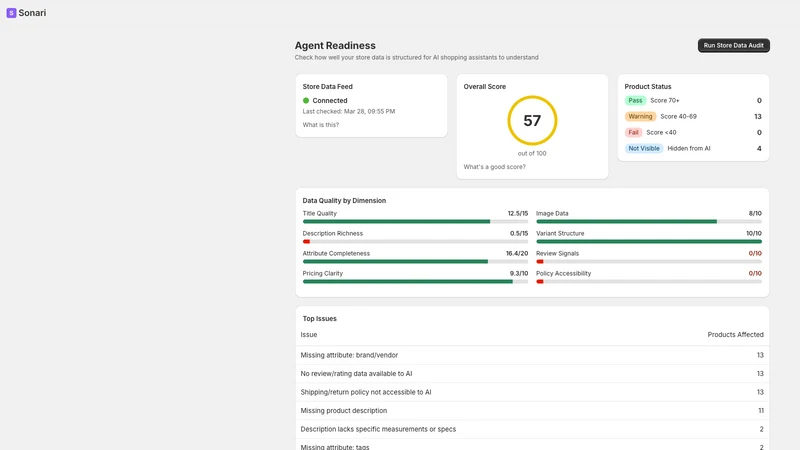Click the 'Store Data Feed' card title

328,87
